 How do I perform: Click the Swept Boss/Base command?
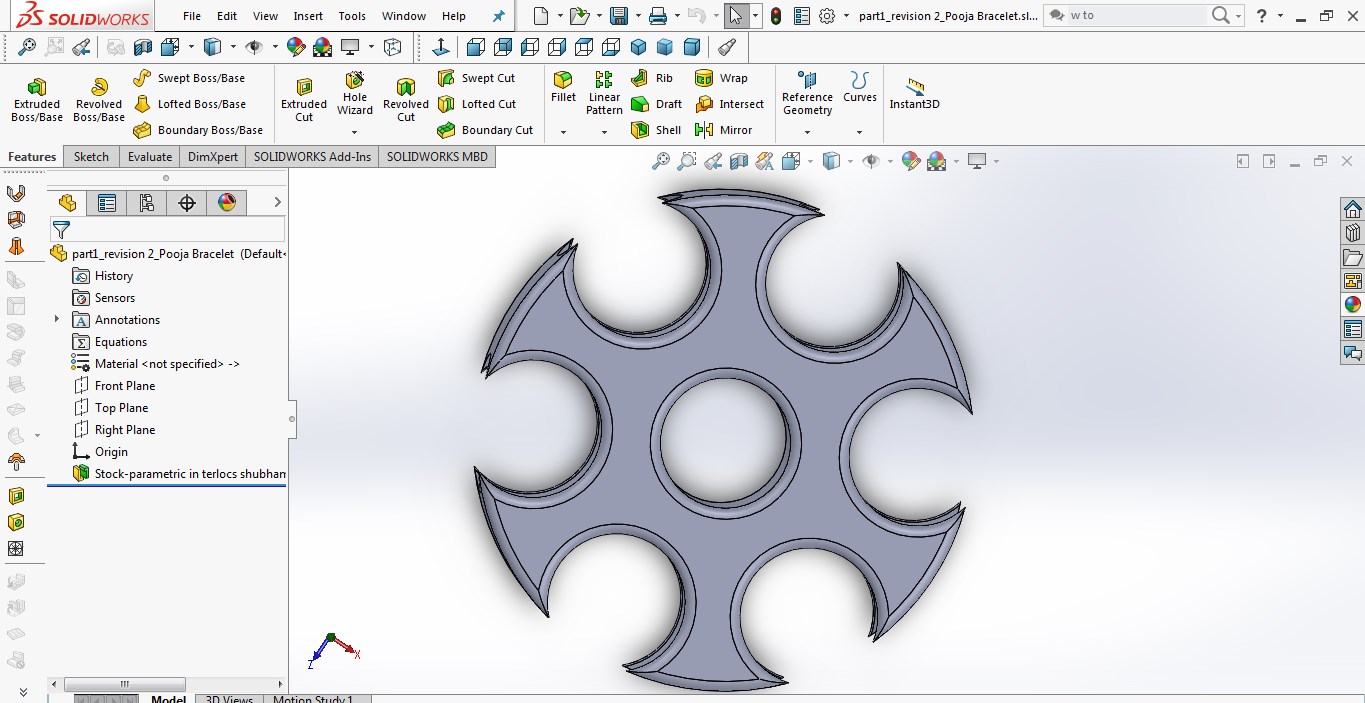(x=189, y=78)
